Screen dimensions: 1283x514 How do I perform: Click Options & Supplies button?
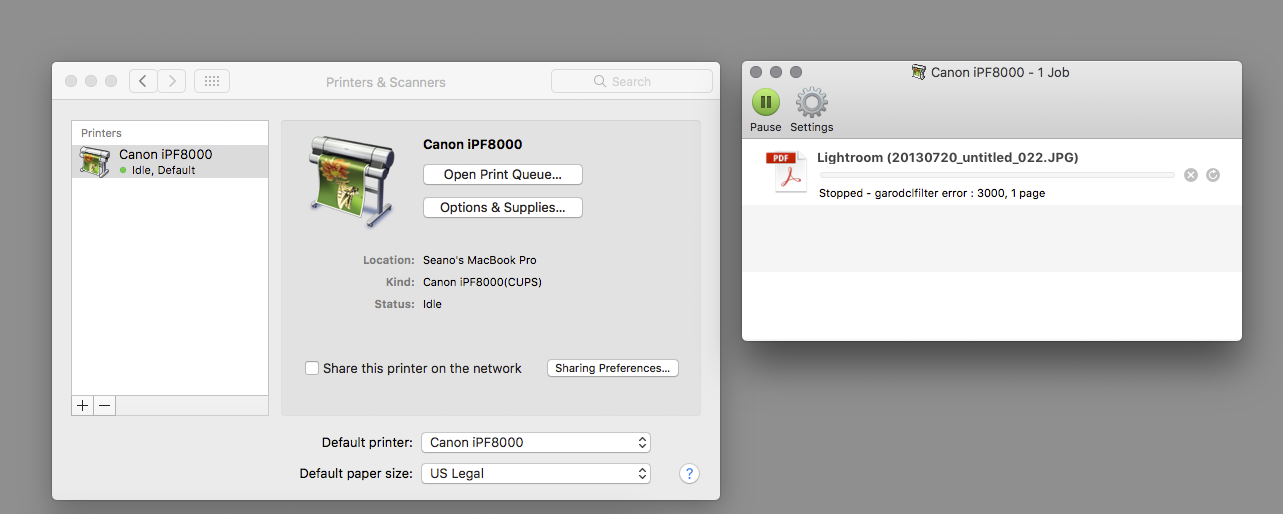coord(502,207)
